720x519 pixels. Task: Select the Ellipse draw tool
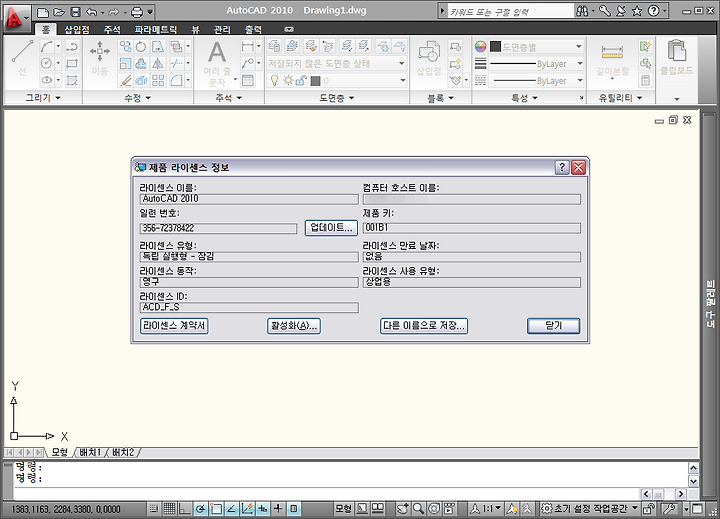point(47,80)
